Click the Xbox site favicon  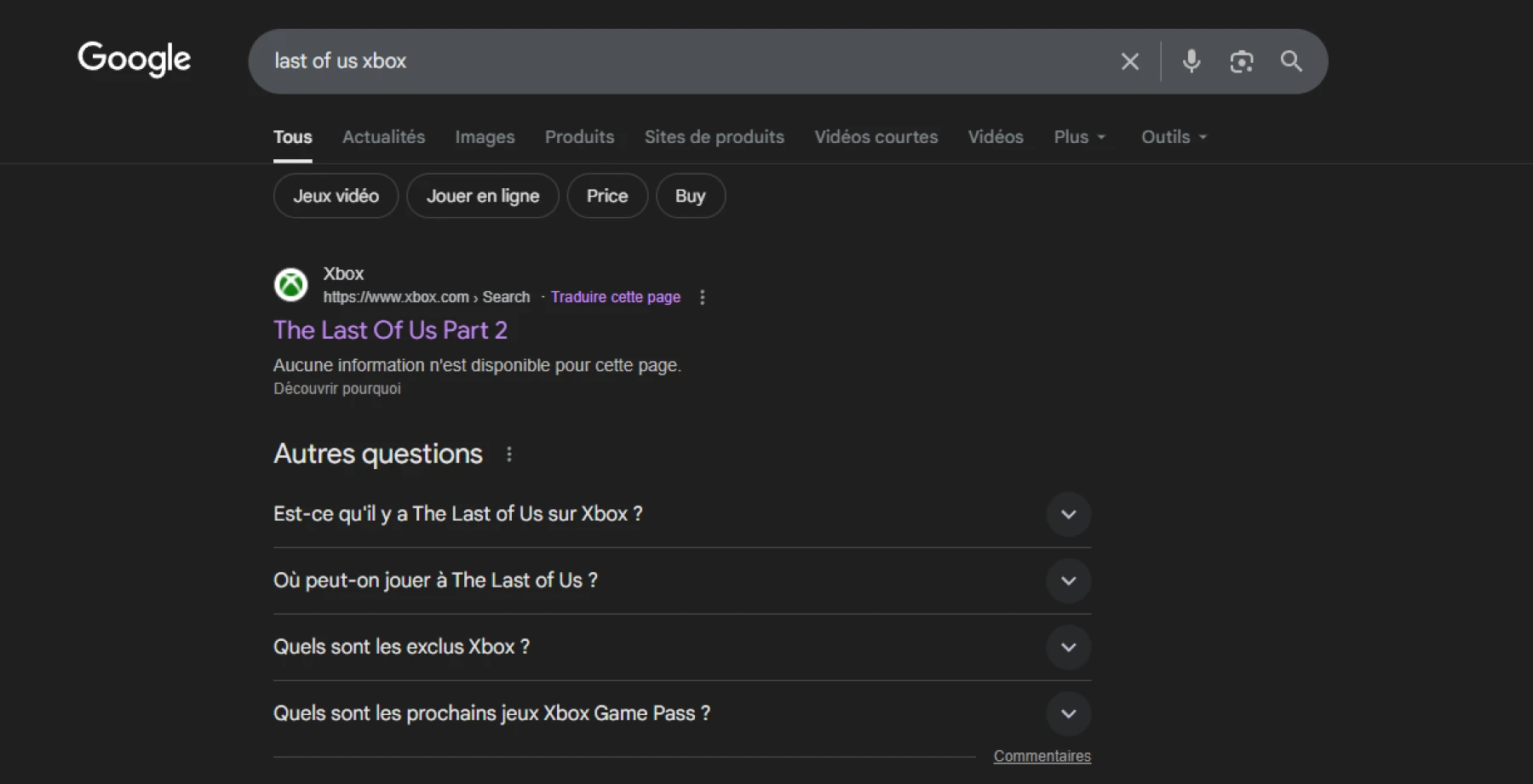pyautogui.click(x=290, y=285)
